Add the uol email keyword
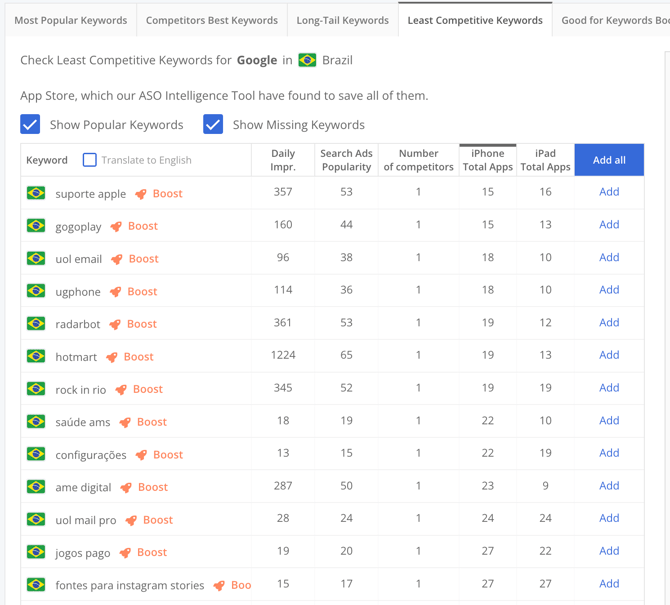 click(608, 258)
